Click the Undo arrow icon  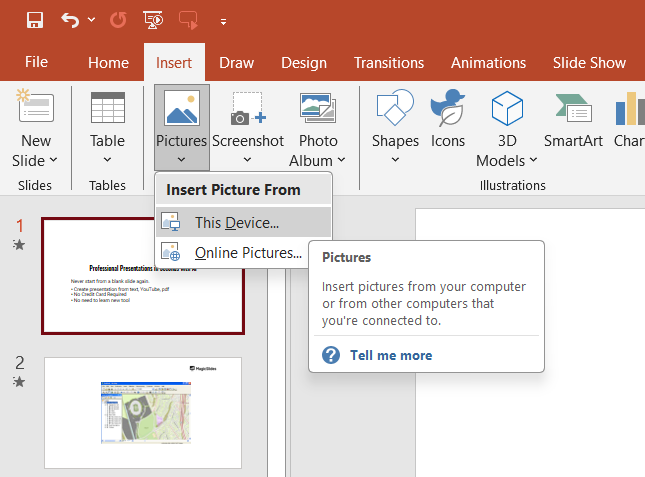point(70,20)
